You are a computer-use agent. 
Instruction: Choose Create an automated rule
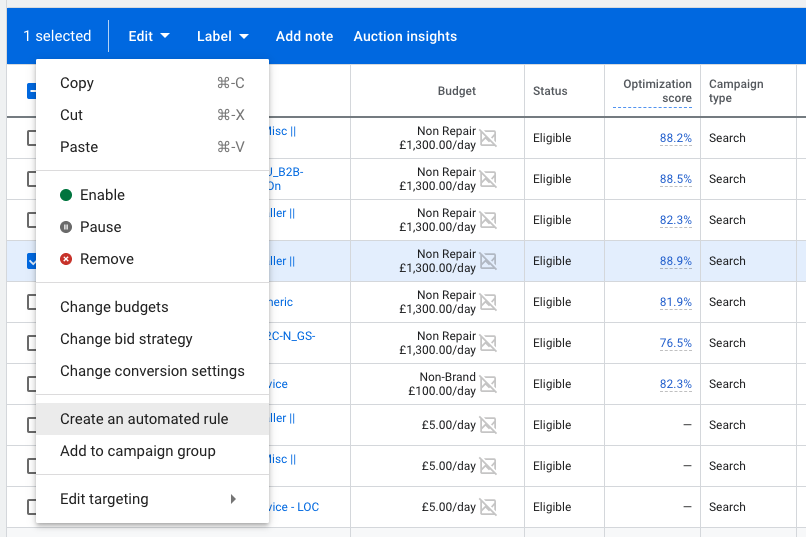coord(144,419)
